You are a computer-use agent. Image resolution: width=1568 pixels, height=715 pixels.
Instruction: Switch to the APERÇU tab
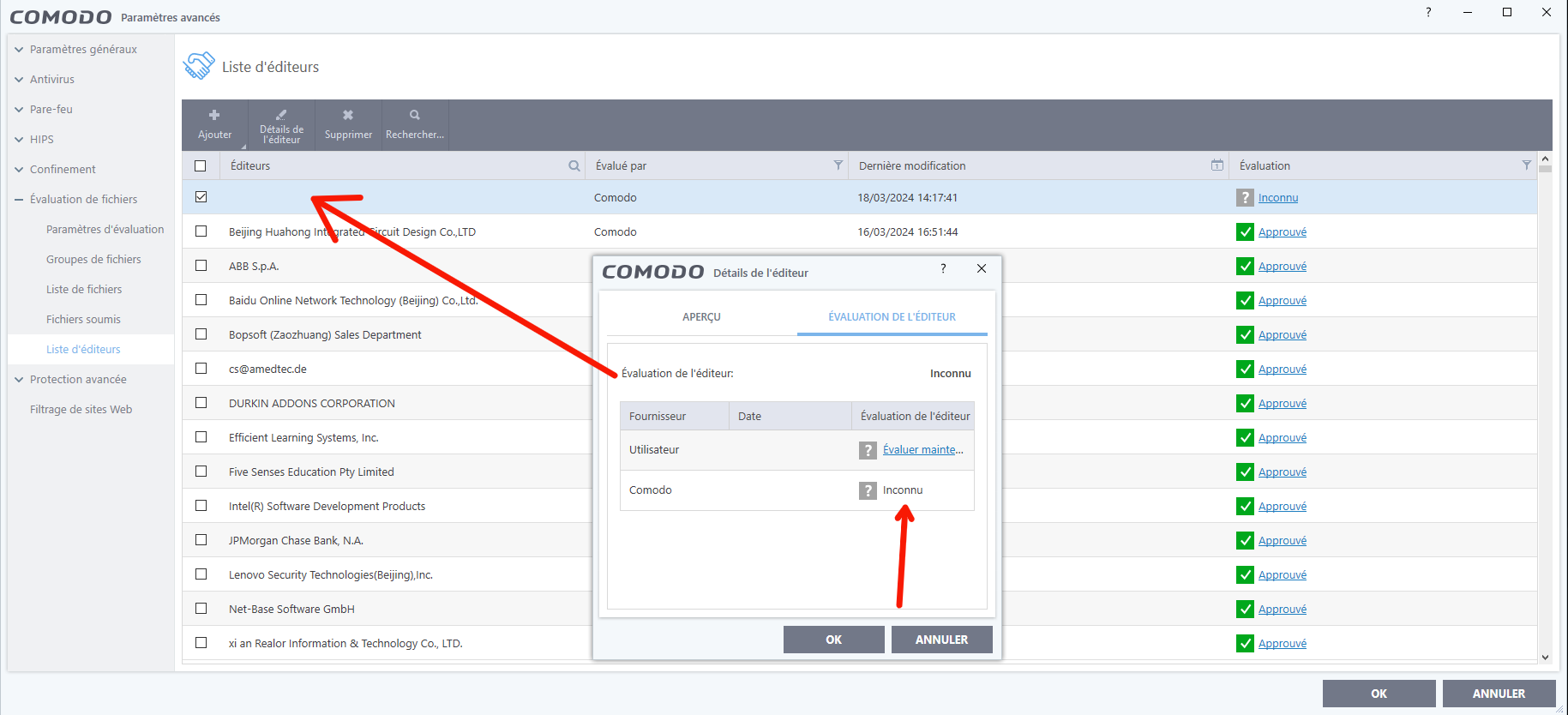701,317
